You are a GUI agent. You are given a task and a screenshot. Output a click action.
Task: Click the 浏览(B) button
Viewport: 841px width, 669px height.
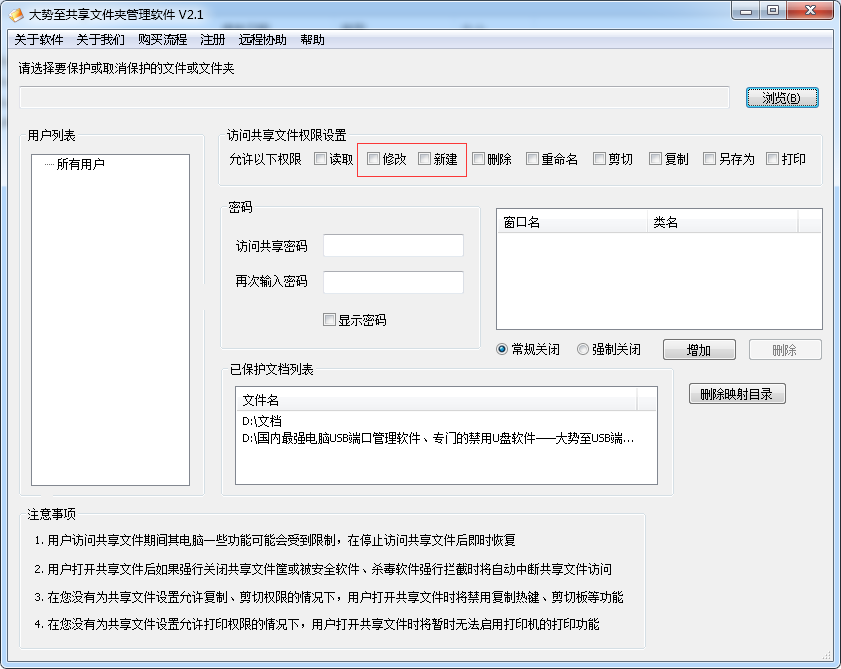(782, 98)
